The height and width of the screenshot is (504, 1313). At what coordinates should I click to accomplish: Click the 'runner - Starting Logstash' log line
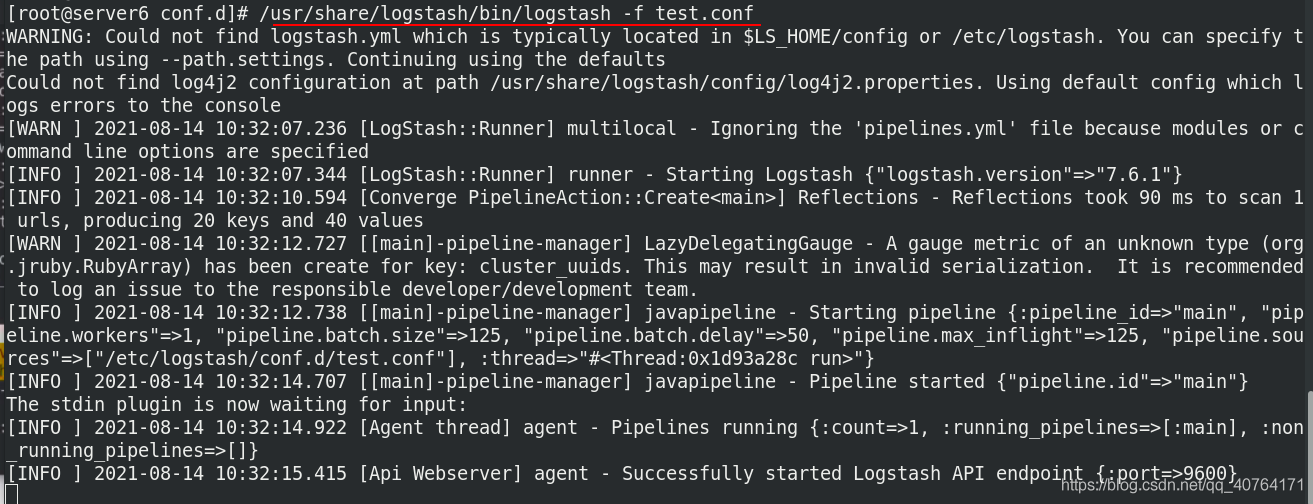pyautogui.click(x=595, y=174)
